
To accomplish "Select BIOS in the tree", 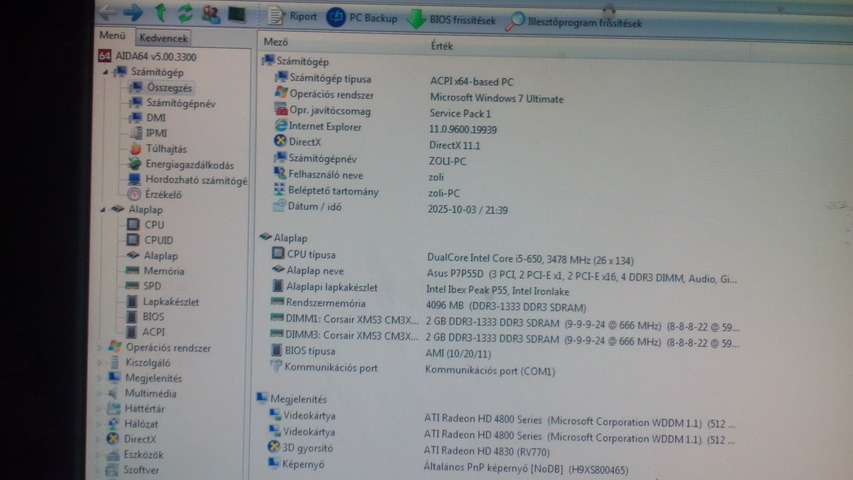I will (153, 316).
